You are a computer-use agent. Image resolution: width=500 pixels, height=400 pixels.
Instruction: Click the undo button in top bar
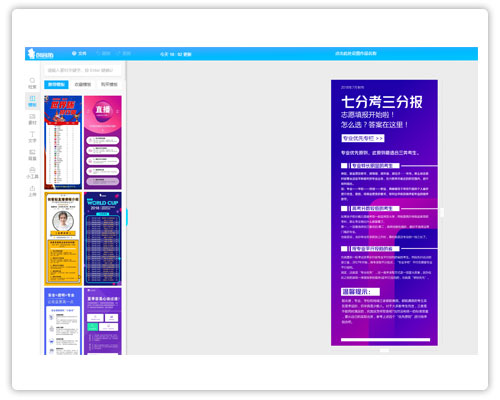[103, 53]
